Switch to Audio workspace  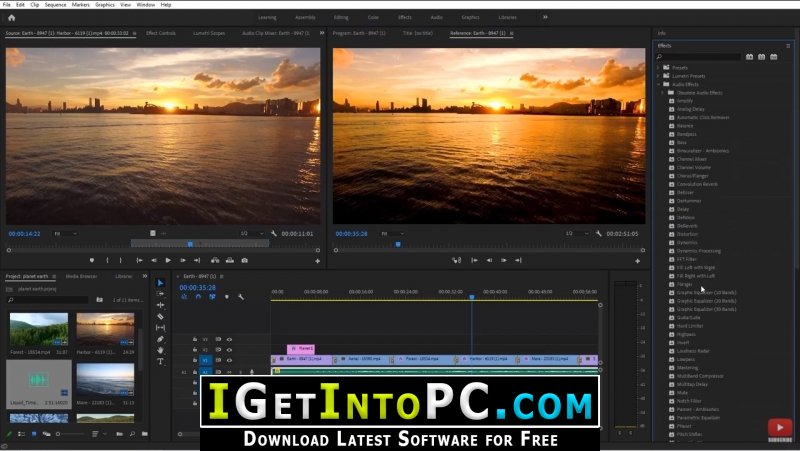click(437, 17)
